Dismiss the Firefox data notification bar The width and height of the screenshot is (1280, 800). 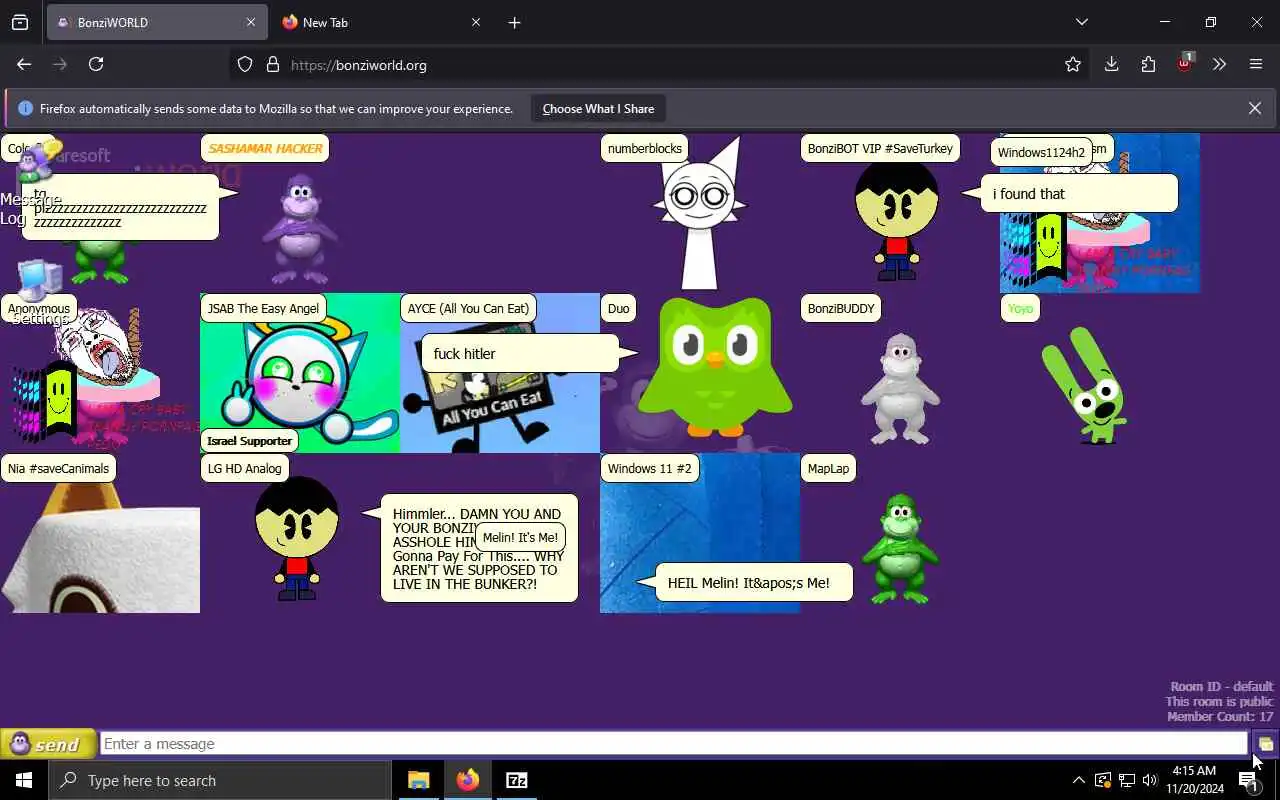(1255, 108)
